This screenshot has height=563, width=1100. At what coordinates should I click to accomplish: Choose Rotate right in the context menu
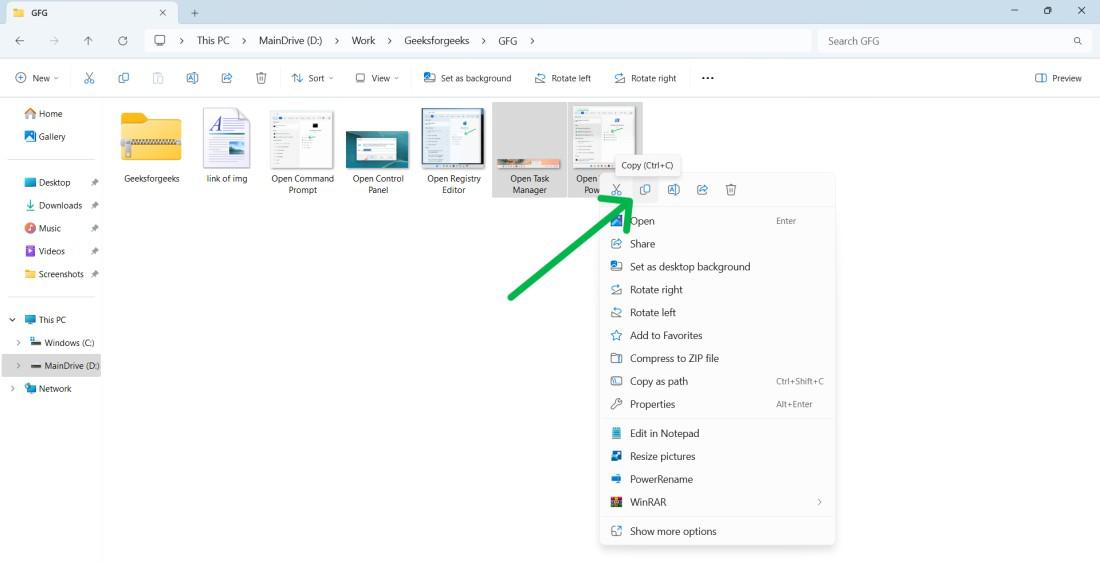point(717,290)
